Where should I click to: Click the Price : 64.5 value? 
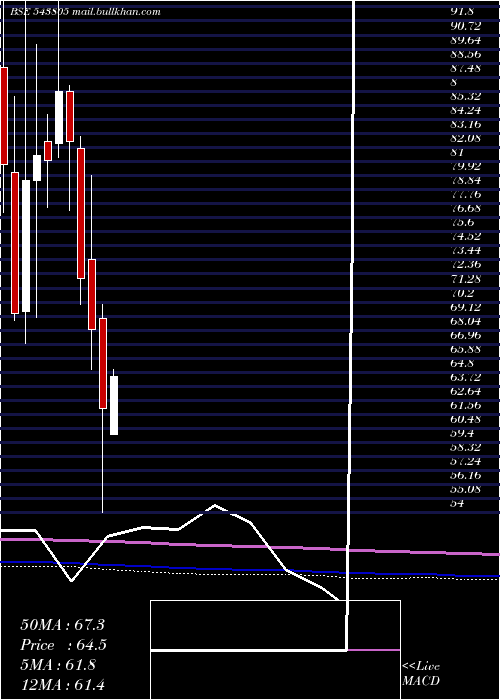click(63, 645)
